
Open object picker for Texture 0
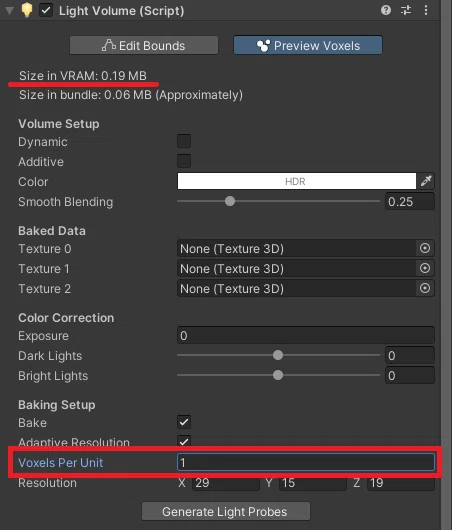pyautogui.click(x=425, y=248)
